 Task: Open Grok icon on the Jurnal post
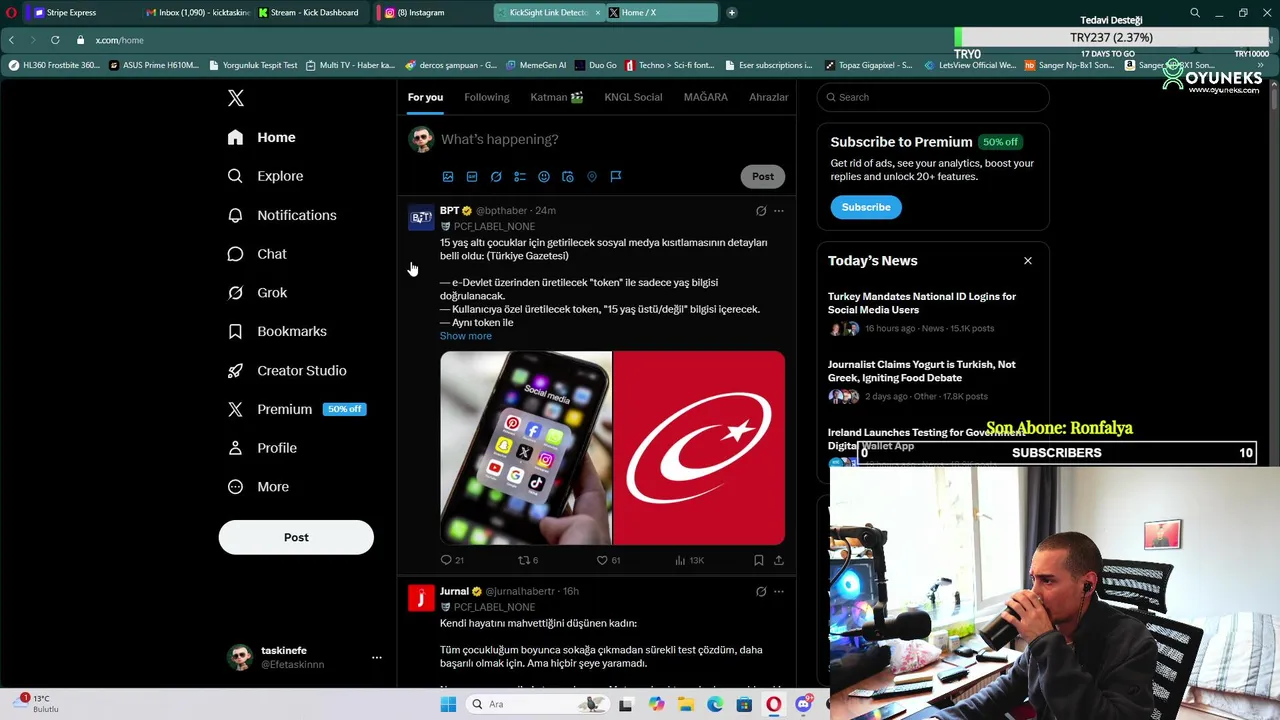(x=761, y=591)
